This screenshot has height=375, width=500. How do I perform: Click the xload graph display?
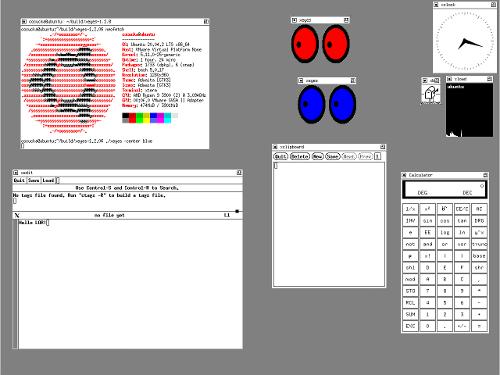pos(469,110)
